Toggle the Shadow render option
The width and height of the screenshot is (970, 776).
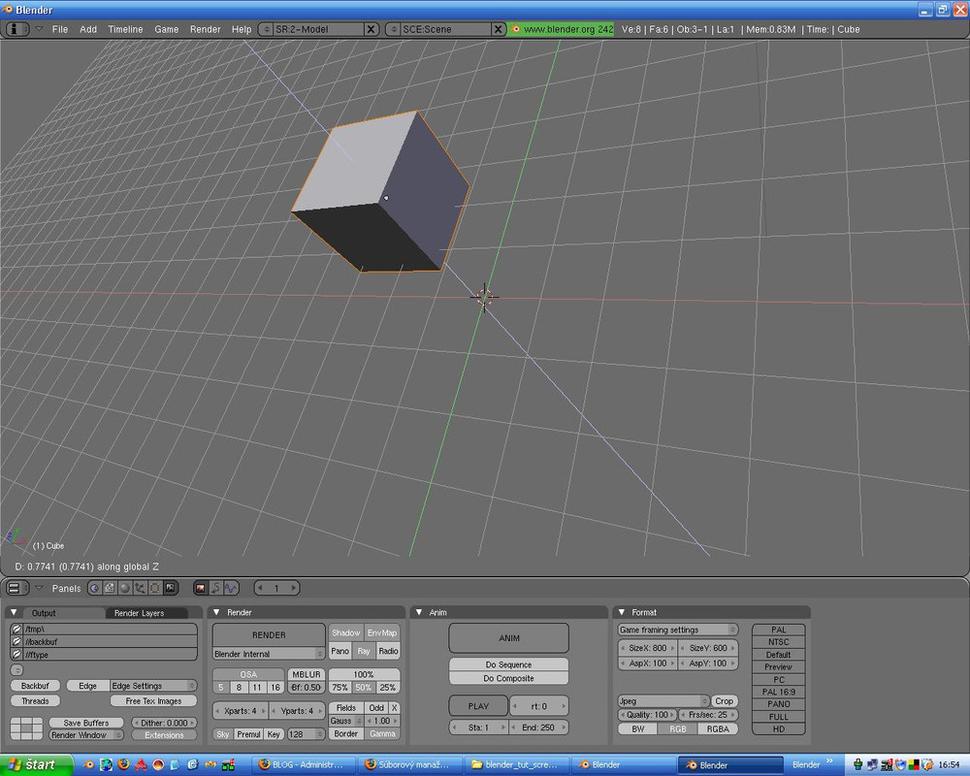[346, 632]
